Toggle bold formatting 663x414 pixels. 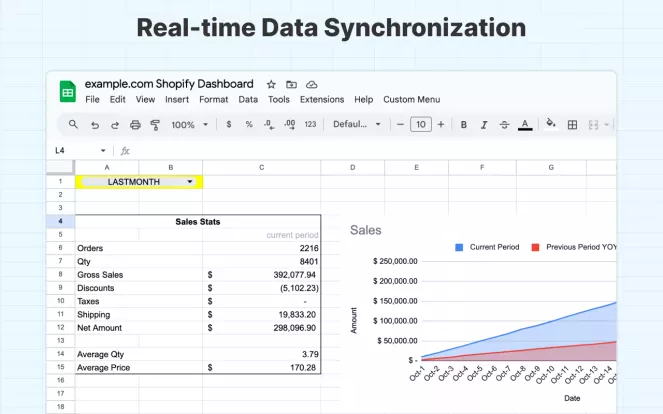click(464, 125)
